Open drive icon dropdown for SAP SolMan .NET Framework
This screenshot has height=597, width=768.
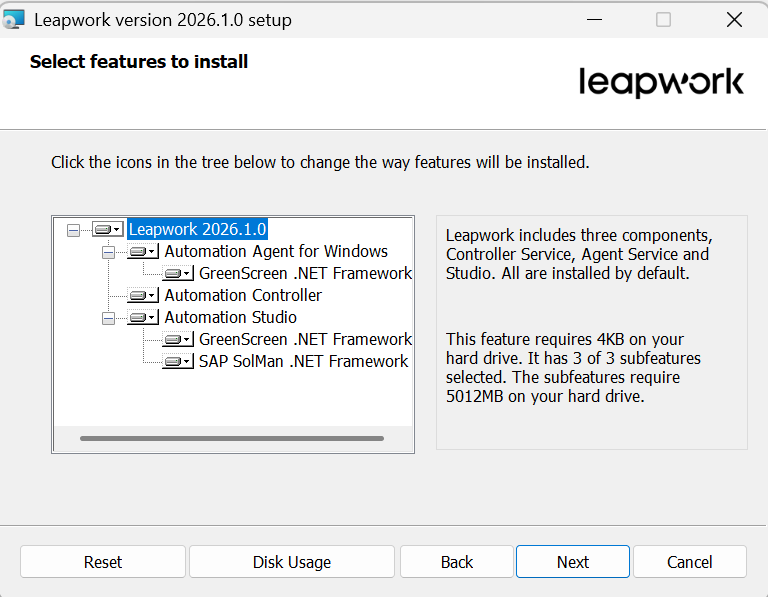tap(178, 361)
